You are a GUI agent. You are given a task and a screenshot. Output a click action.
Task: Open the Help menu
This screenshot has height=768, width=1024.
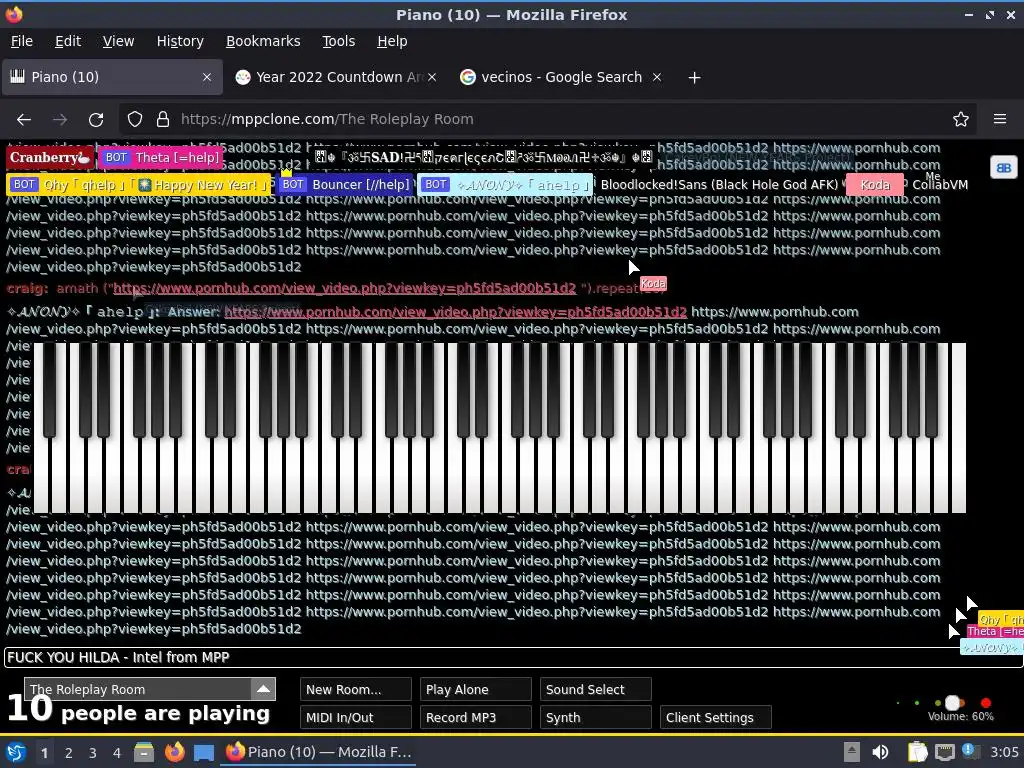(x=392, y=41)
